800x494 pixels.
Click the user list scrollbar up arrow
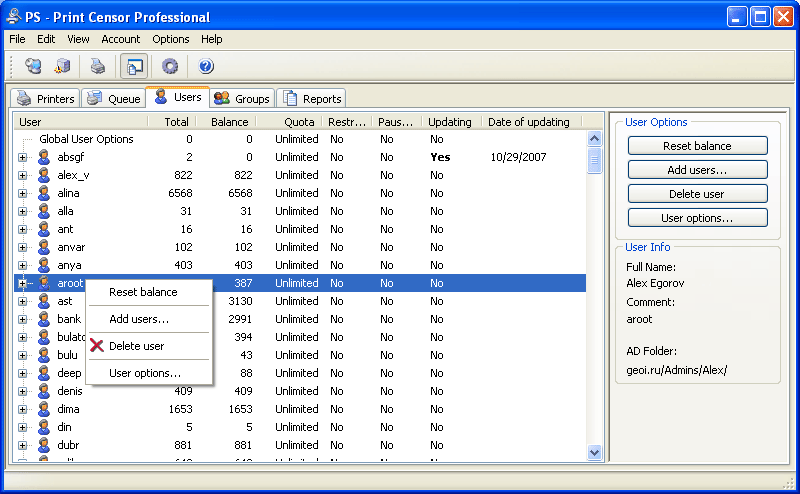pyautogui.click(x=594, y=138)
